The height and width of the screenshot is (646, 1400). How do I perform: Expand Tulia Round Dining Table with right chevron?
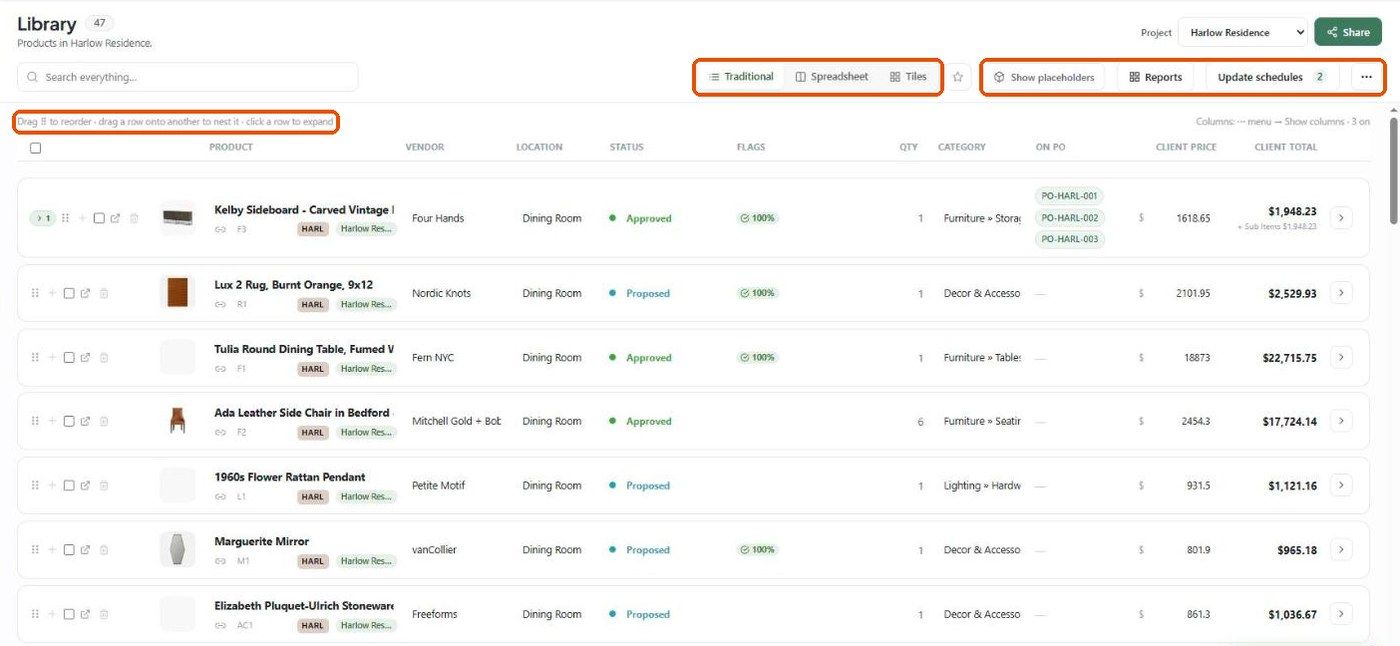[x=1341, y=357]
